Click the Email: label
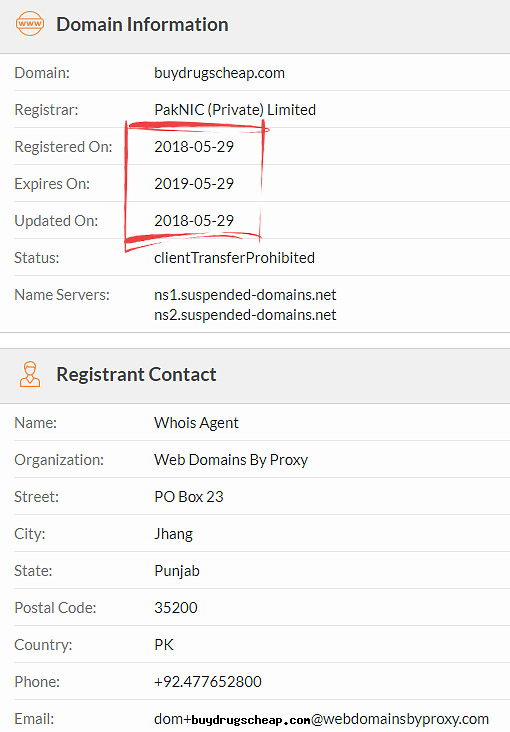Screen dimensions: 510x732 point(34,719)
